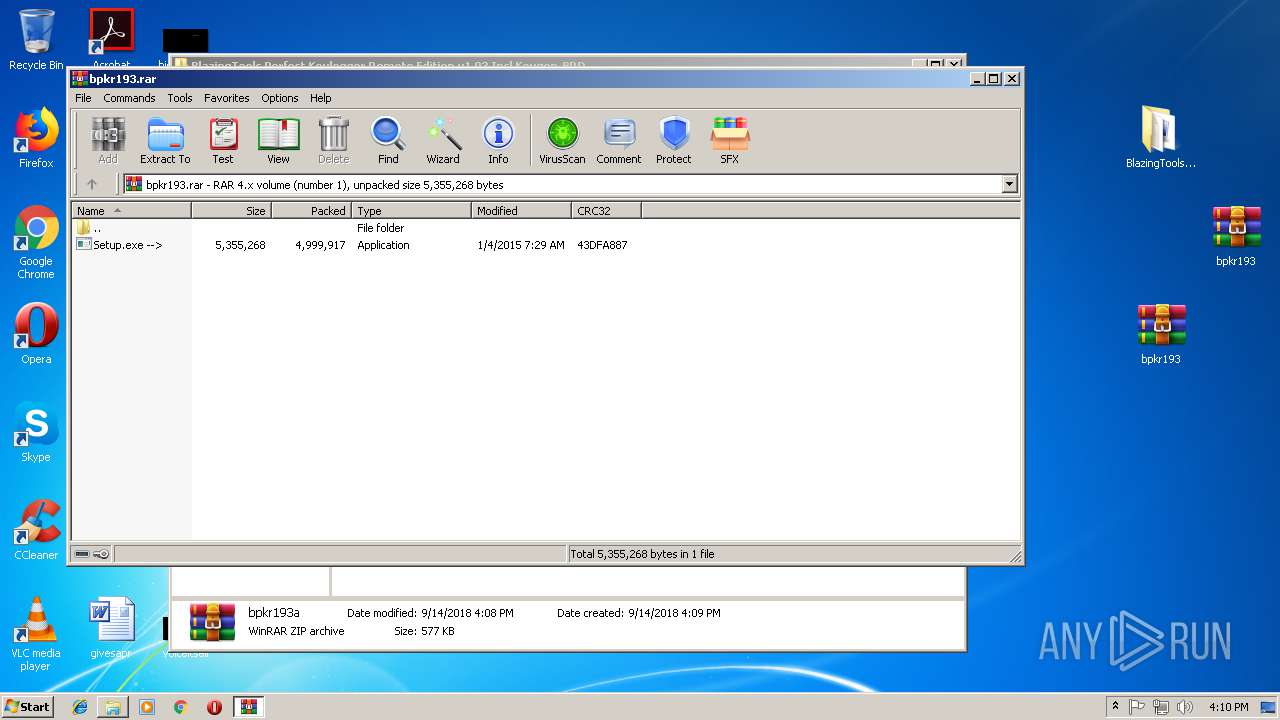Image resolution: width=1280 pixels, height=720 pixels.
Task: Show archive Info
Action: (x=498, y=140)
